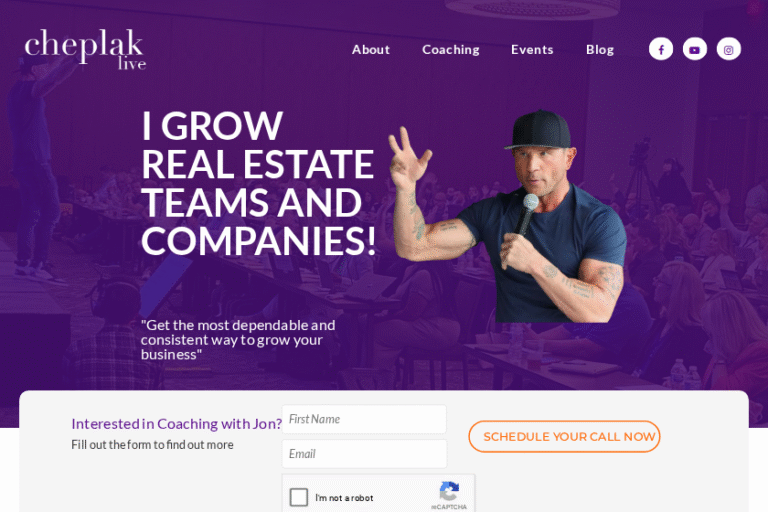This screenshot has width=768, height=512.
Task: Click the I Grow Real Estate headline
Action: 259,183
